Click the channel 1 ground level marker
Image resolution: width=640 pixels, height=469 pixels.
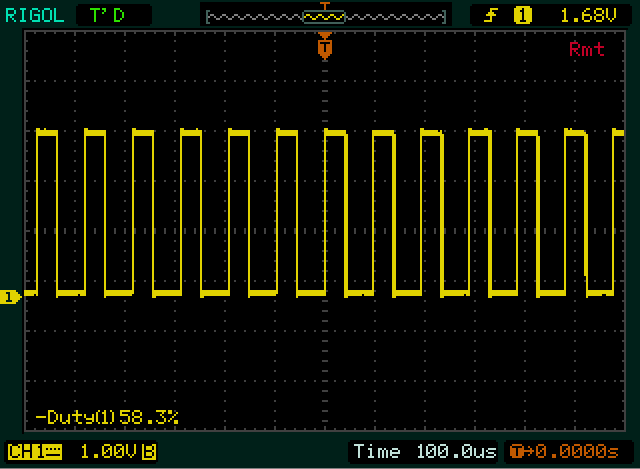(10, 296)
